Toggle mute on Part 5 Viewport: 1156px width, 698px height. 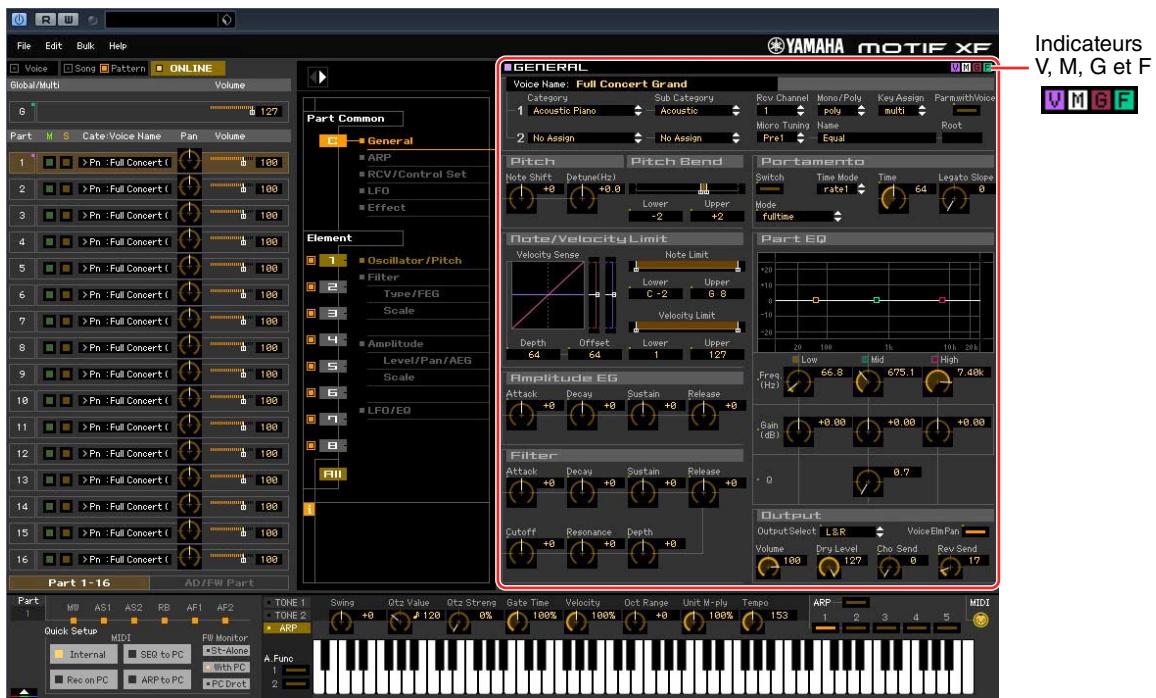[49, 268]
